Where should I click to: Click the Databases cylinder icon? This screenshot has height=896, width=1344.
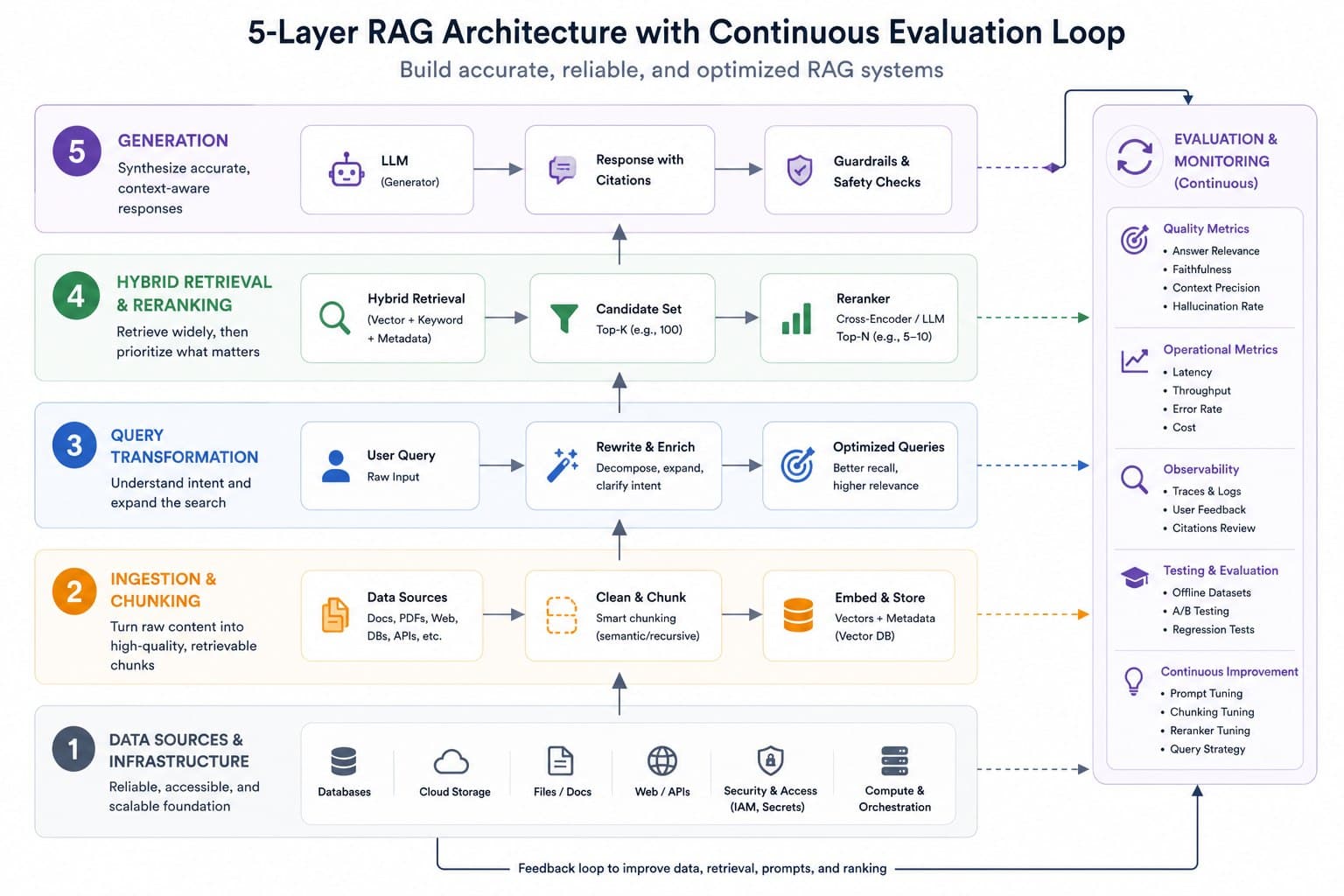pyautogui.click(x=344, y=761)
